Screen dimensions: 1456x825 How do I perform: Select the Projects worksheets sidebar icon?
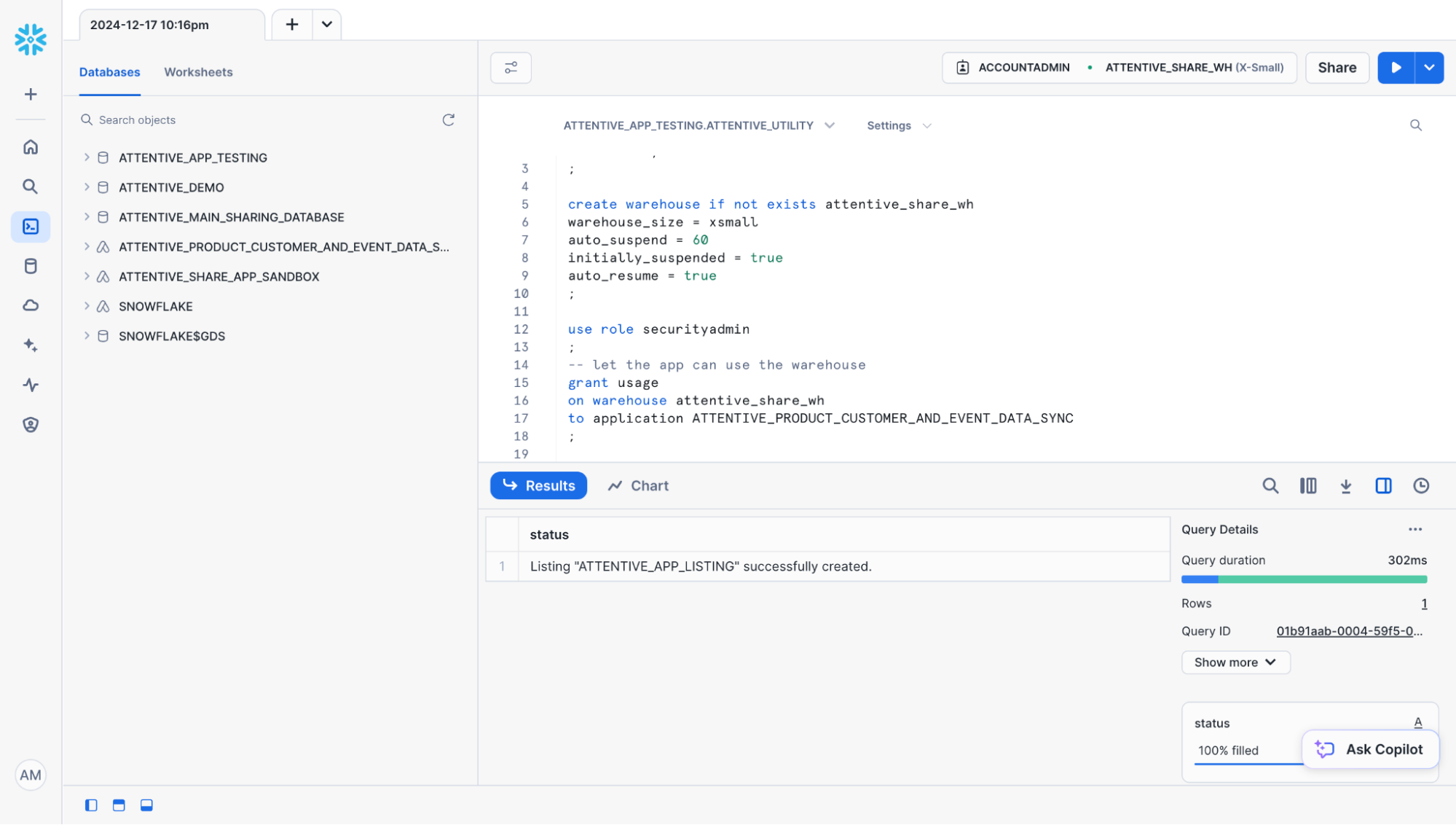click(x=31, y=227)
